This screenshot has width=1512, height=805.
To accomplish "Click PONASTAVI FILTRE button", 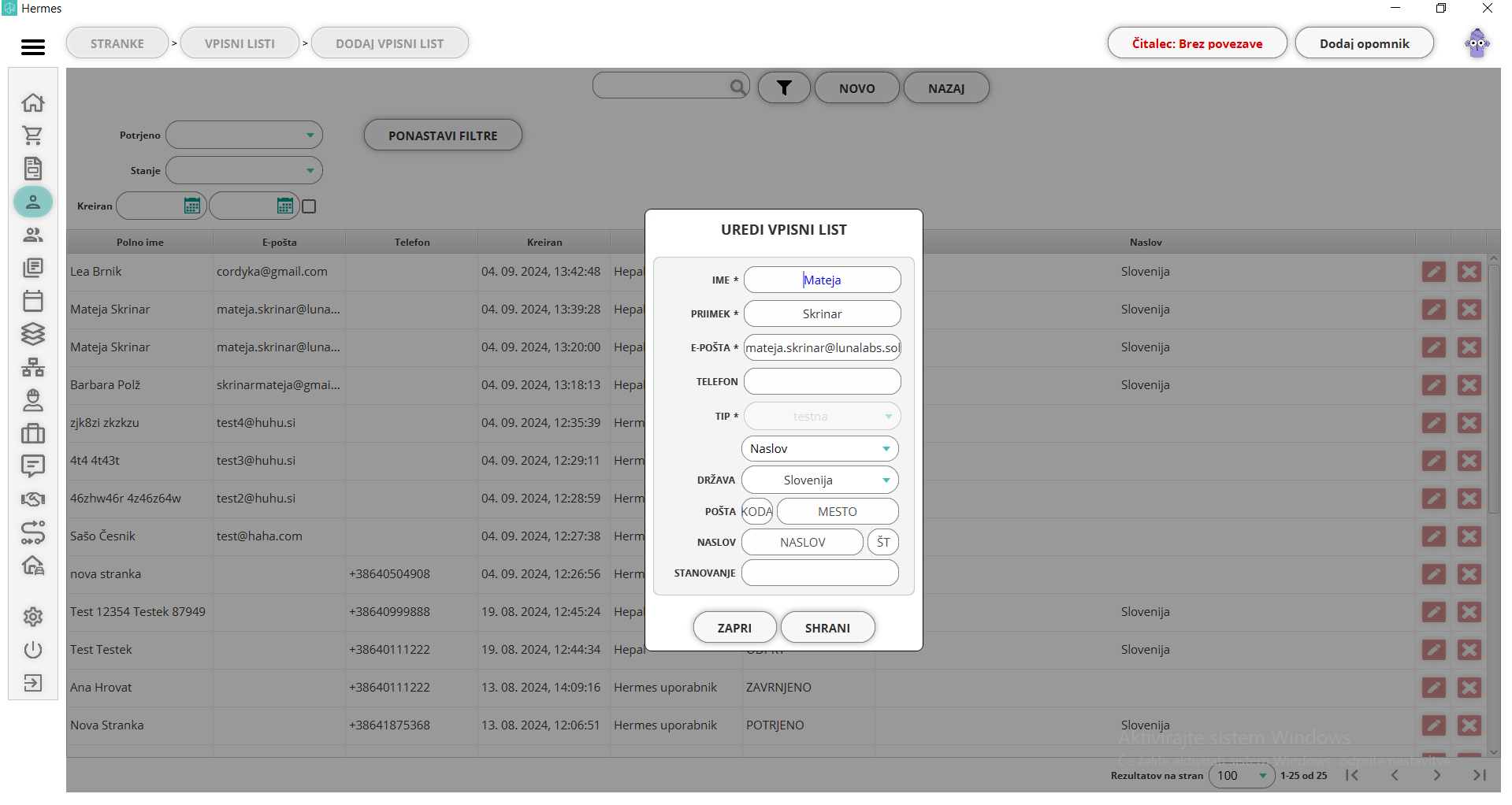I will [443, 135].
